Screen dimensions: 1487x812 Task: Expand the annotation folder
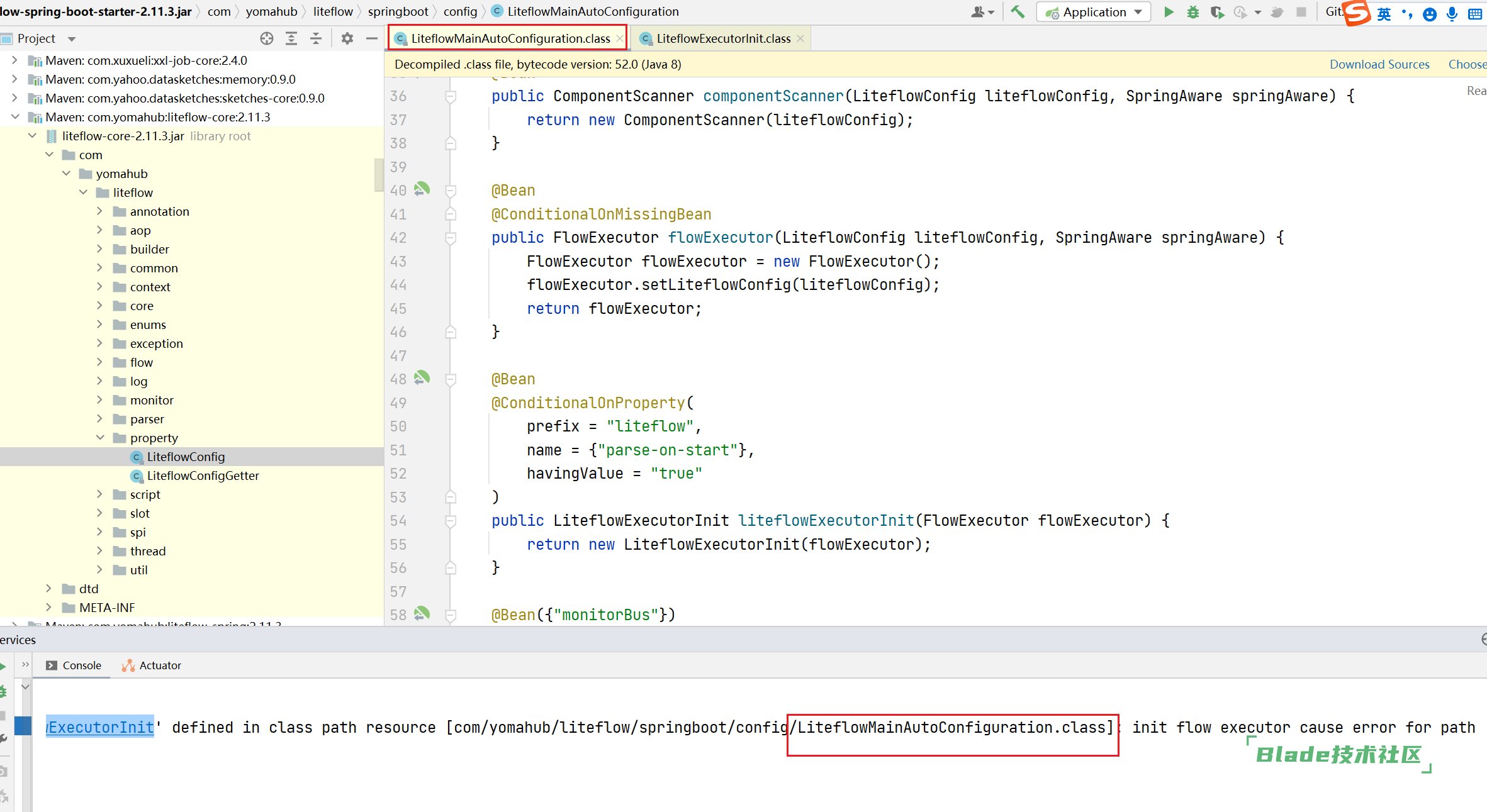100,211
